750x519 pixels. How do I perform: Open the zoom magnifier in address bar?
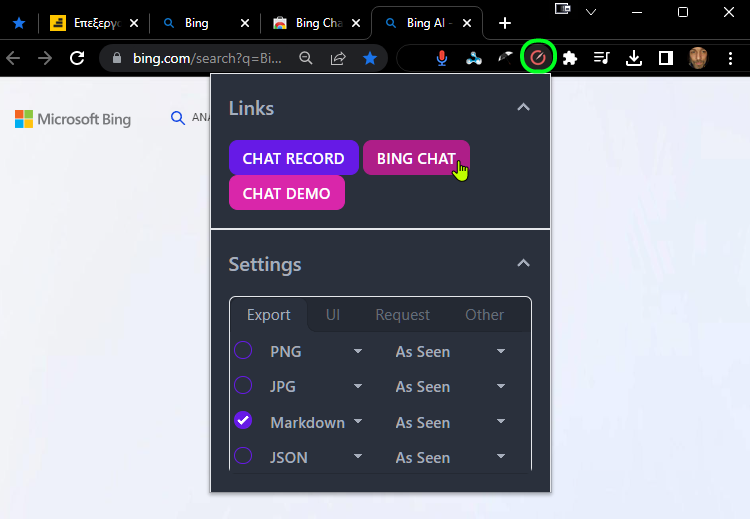point(306,58)
